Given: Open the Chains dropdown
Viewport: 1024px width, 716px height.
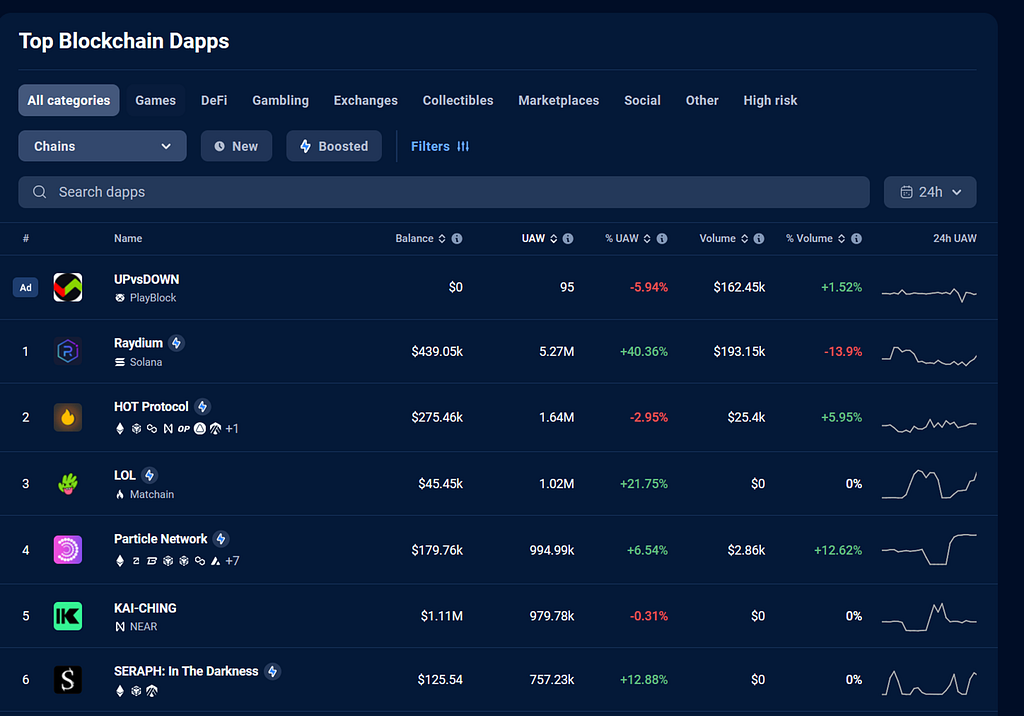Looking at the screenshot, I should [103, 146].
